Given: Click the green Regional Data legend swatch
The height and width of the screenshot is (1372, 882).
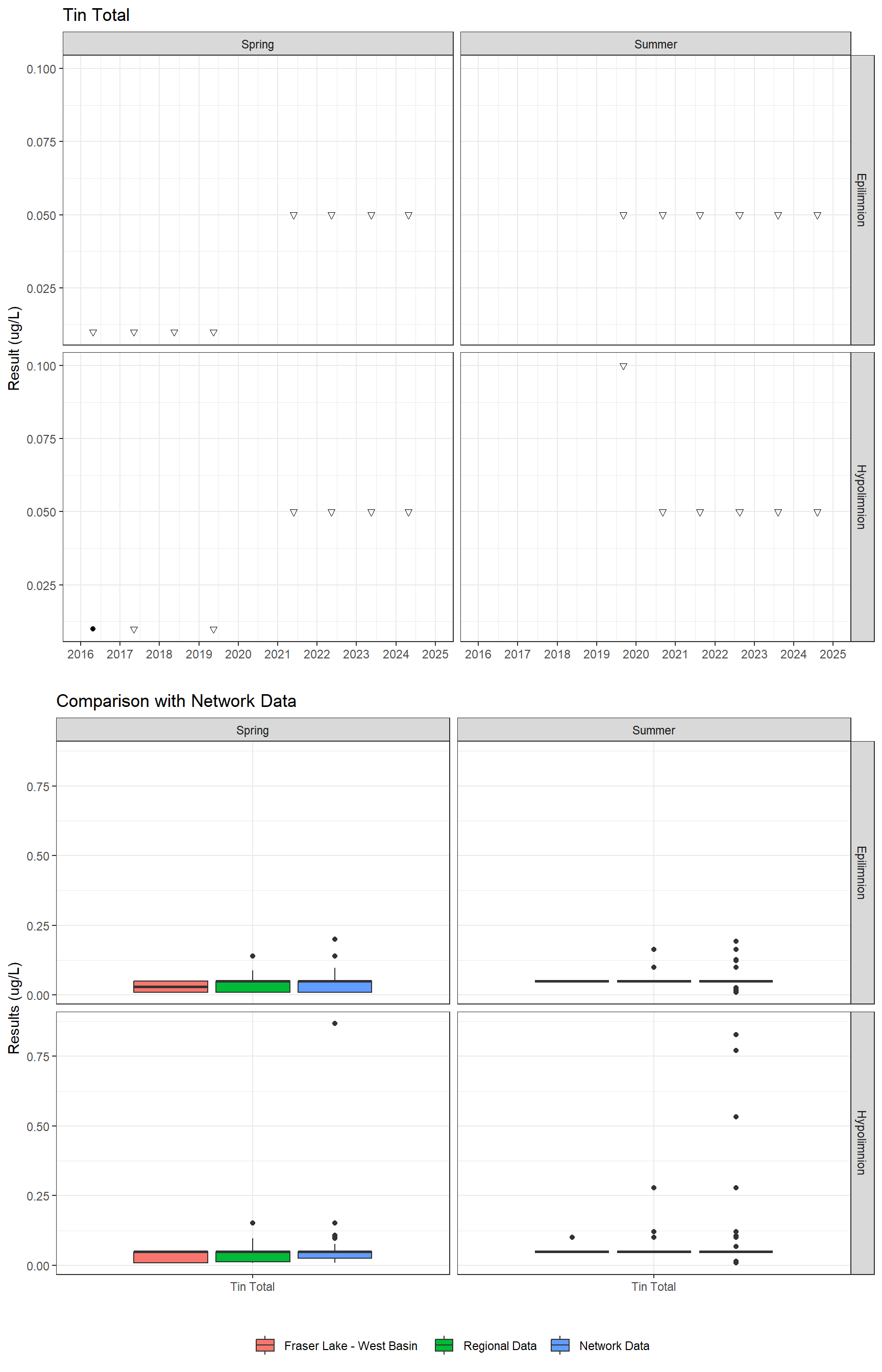Looking at the screenshot, I should [445, 1345].
